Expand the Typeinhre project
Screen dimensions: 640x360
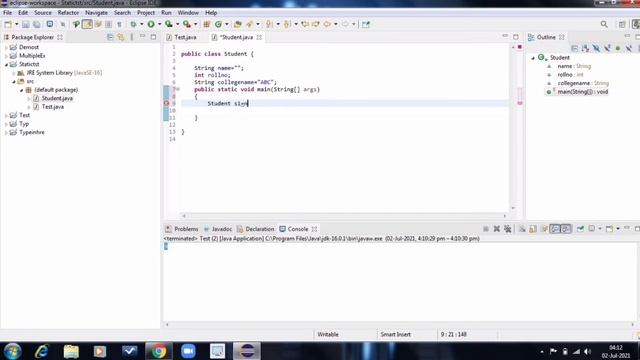6,133
